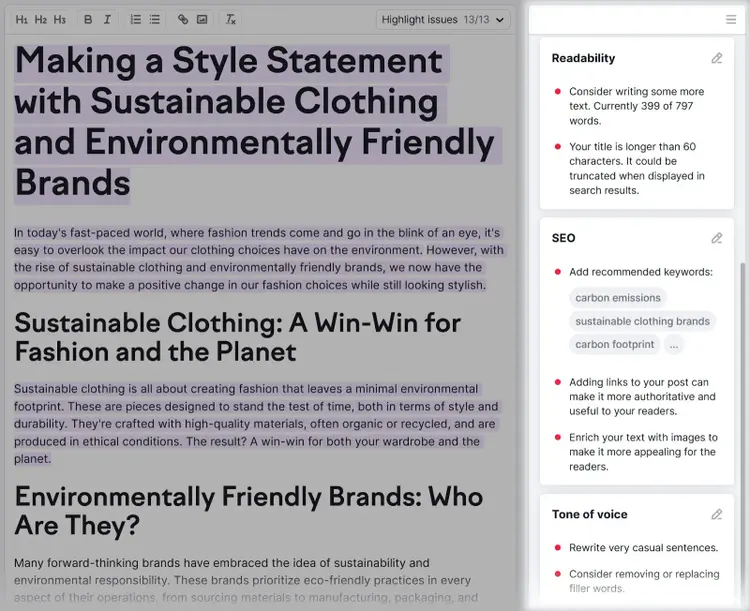Click 'Environmentally Friendly Brands: Who Are They?' heading
Screen dimensions: 750x611
pyautogui.click(x=249, y=511)
